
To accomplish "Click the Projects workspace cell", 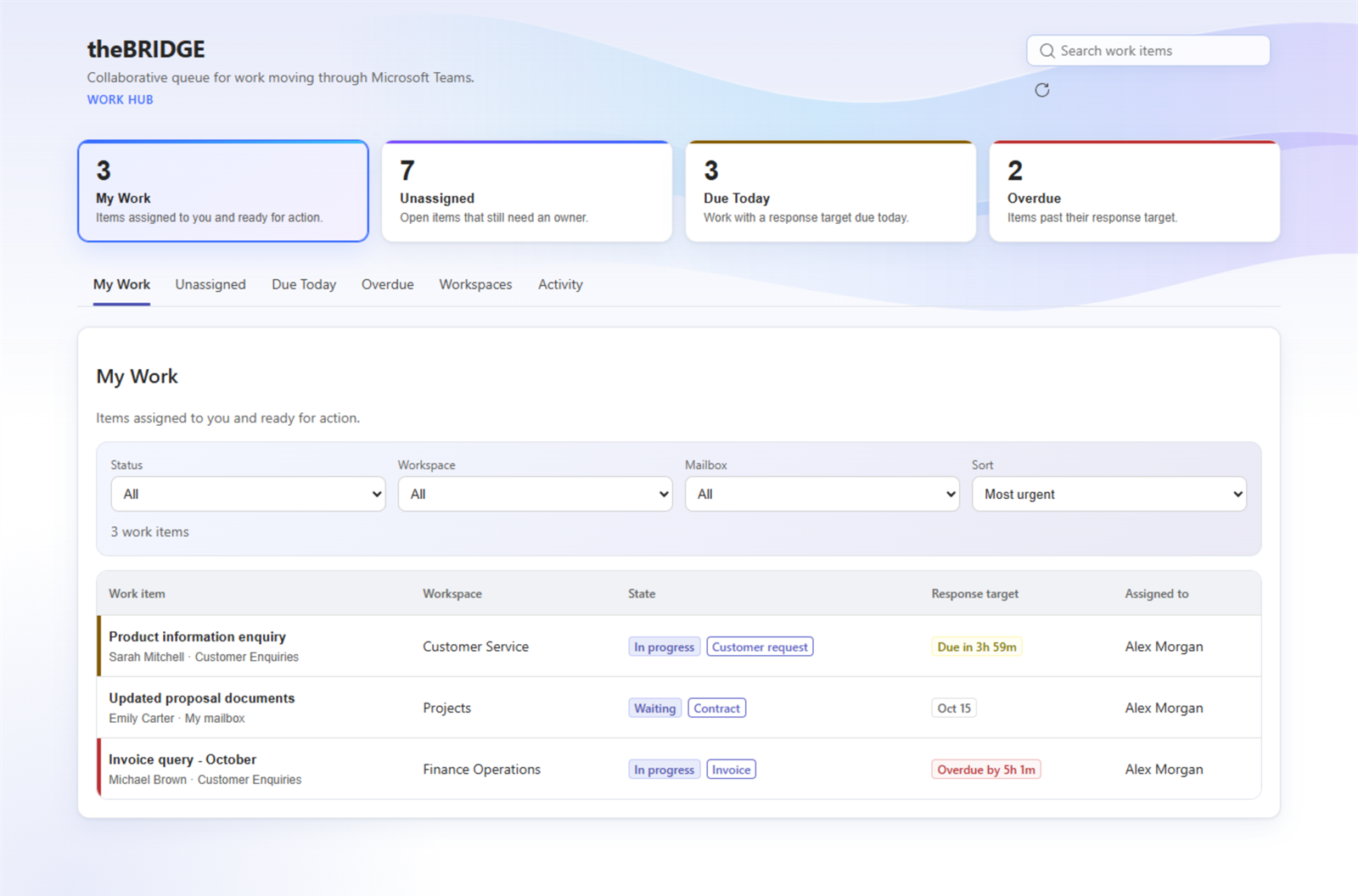I will coord(447,708).
